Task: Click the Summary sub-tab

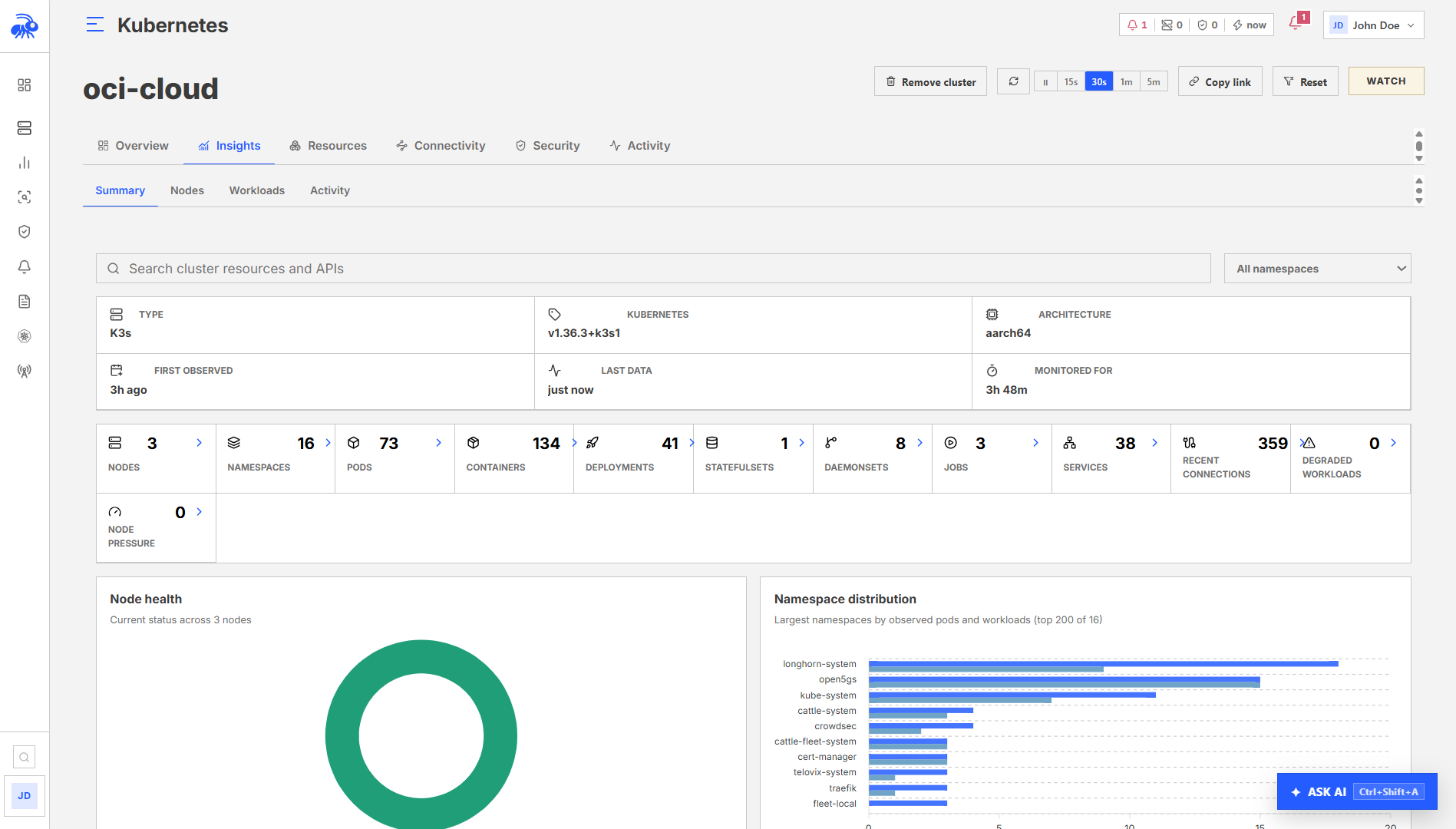Action: [121, 190]
